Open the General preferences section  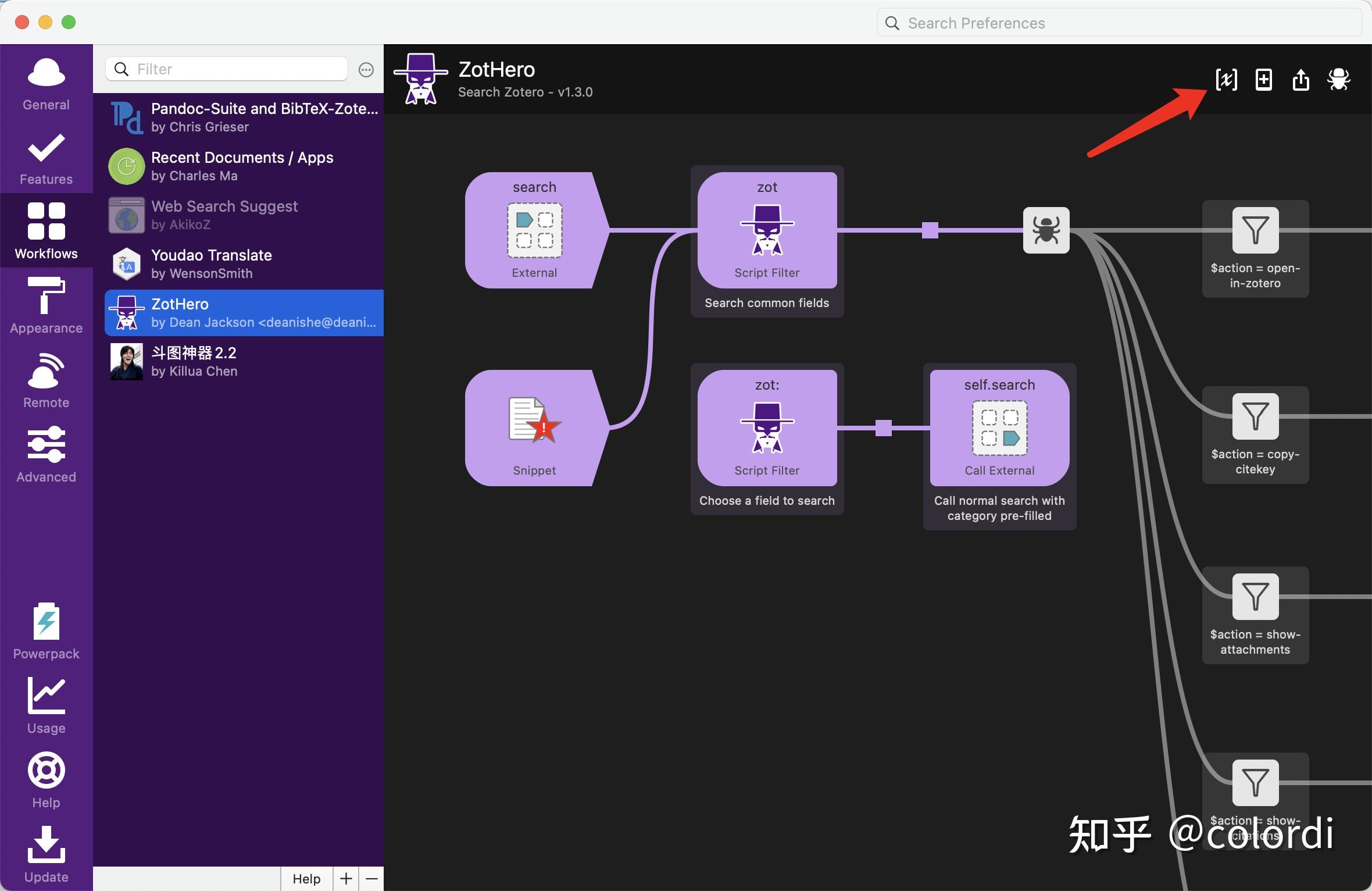[x=46, y=83]
